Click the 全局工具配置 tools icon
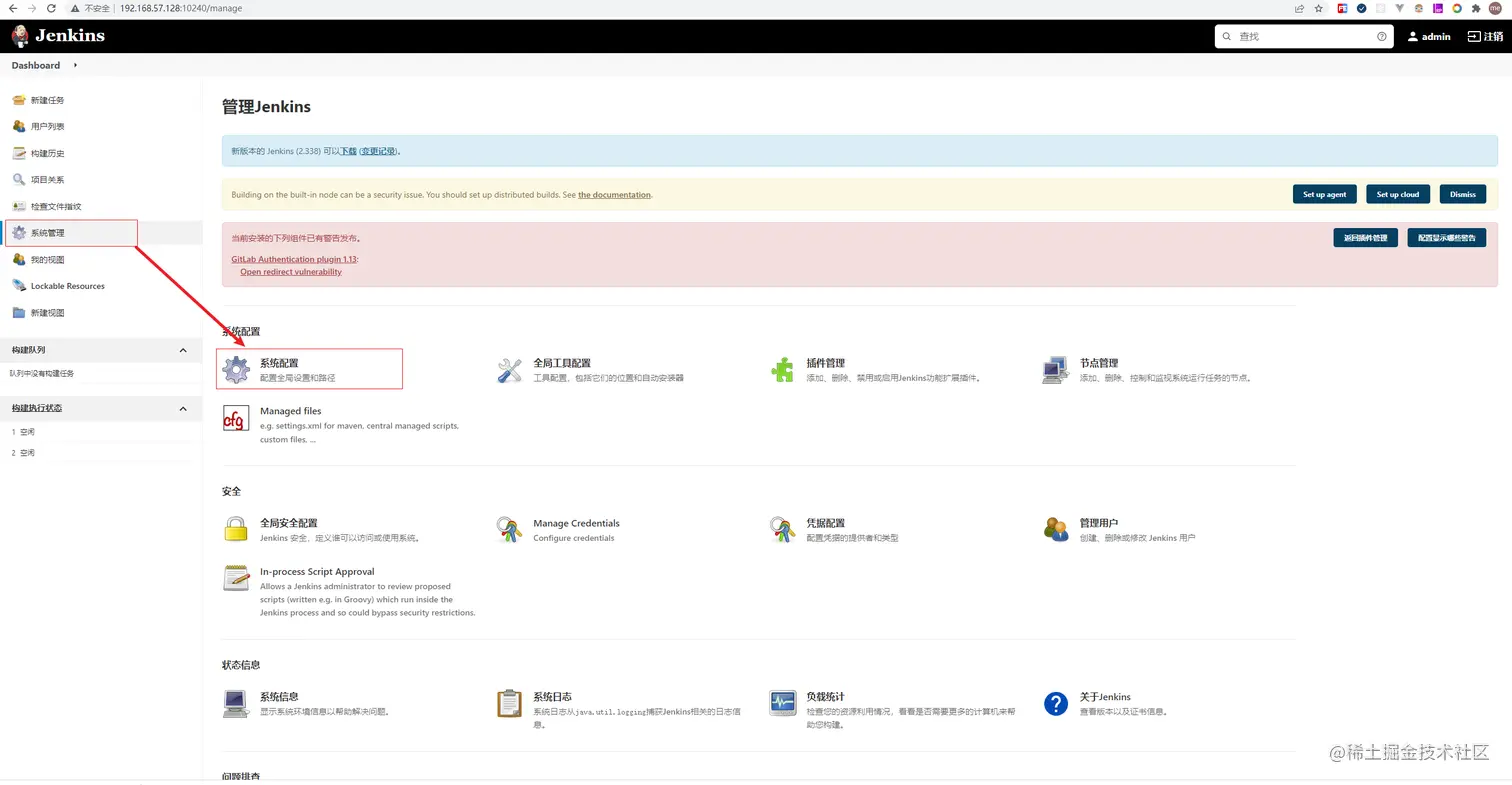This screenshot has height=785, width=1512. click(x=509, y=369)
